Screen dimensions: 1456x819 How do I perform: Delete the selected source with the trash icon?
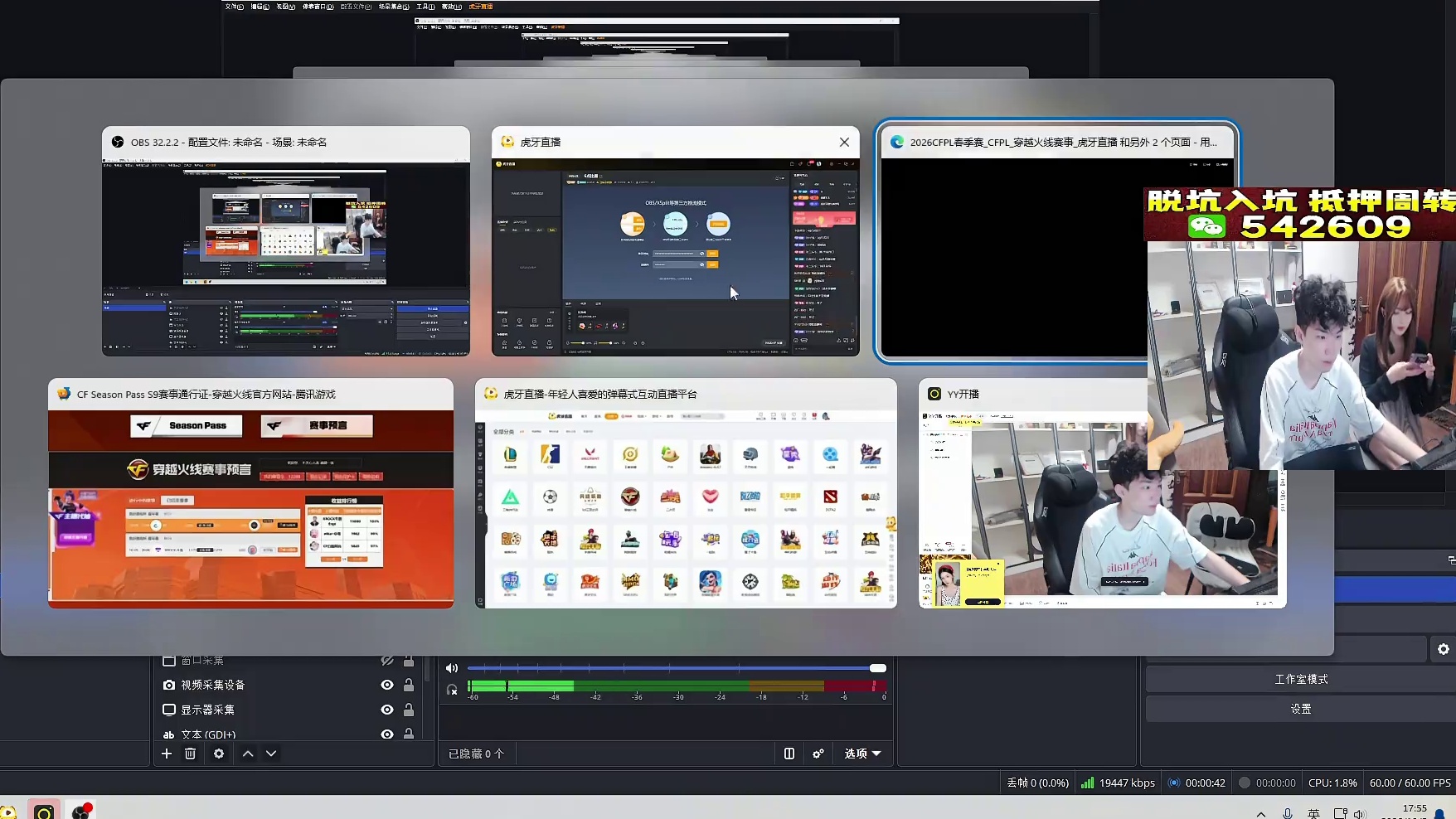pos(190,754)
